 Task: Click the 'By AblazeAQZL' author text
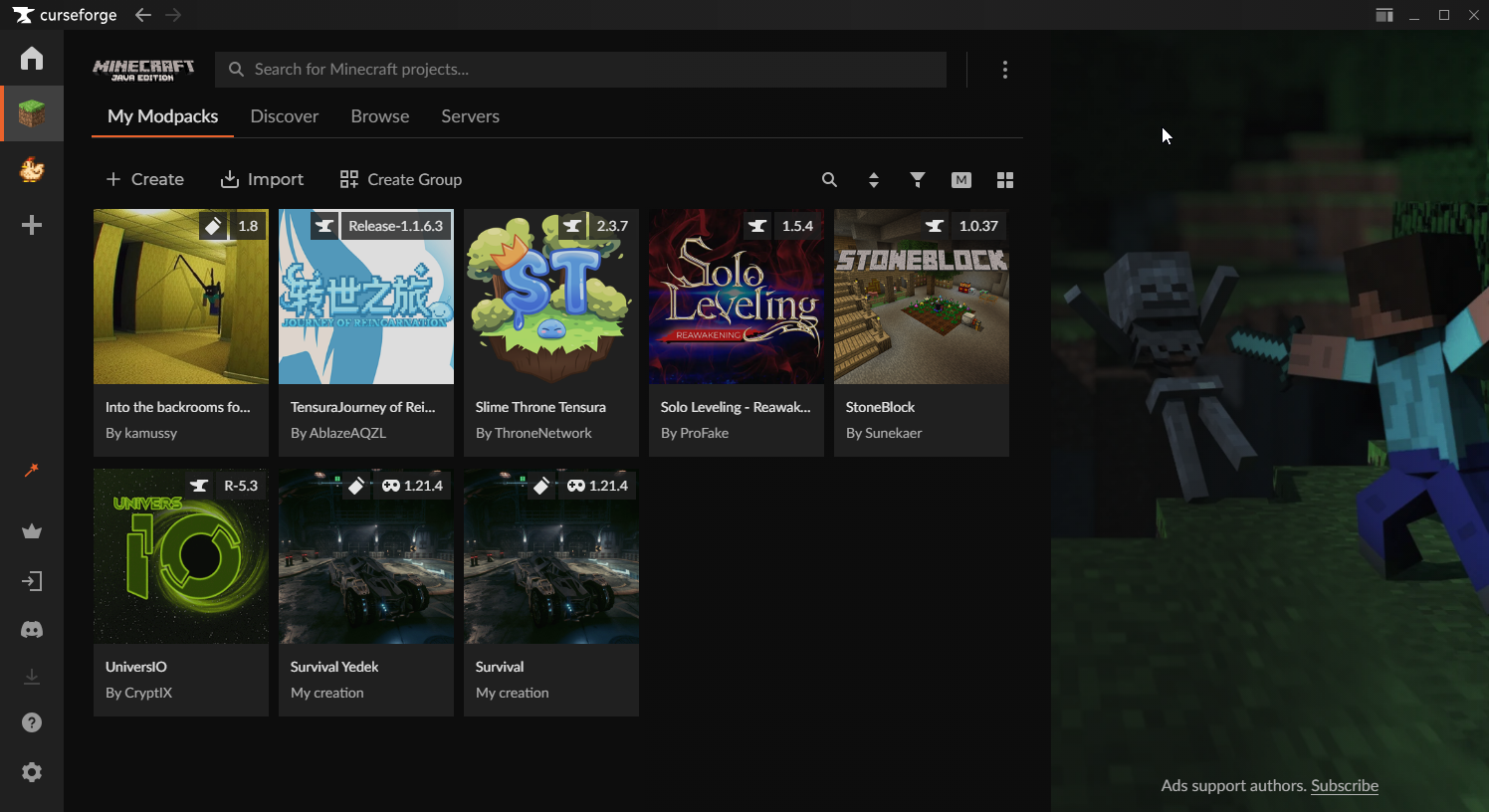pos(338,433)
